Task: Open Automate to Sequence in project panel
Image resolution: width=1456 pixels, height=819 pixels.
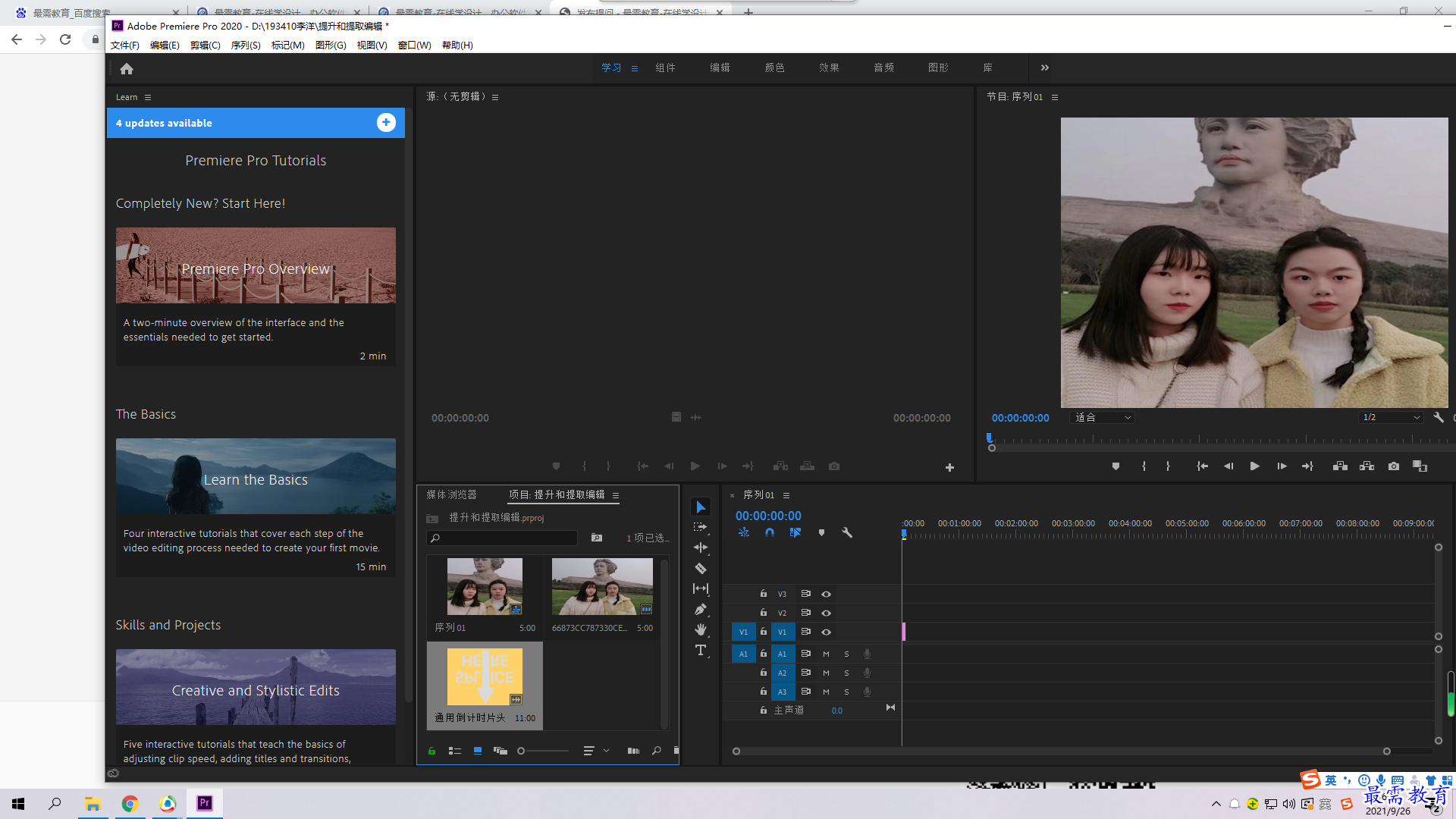Action: click(633, 751)
